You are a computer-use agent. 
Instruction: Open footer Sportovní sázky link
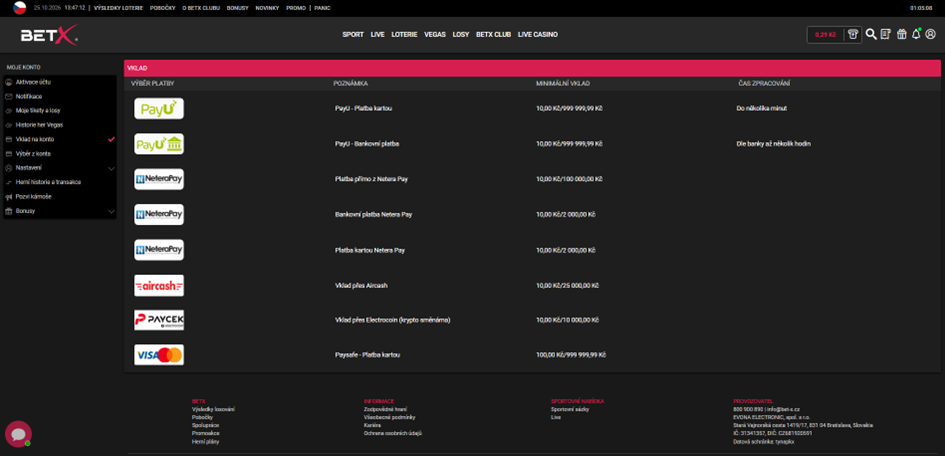570,409
